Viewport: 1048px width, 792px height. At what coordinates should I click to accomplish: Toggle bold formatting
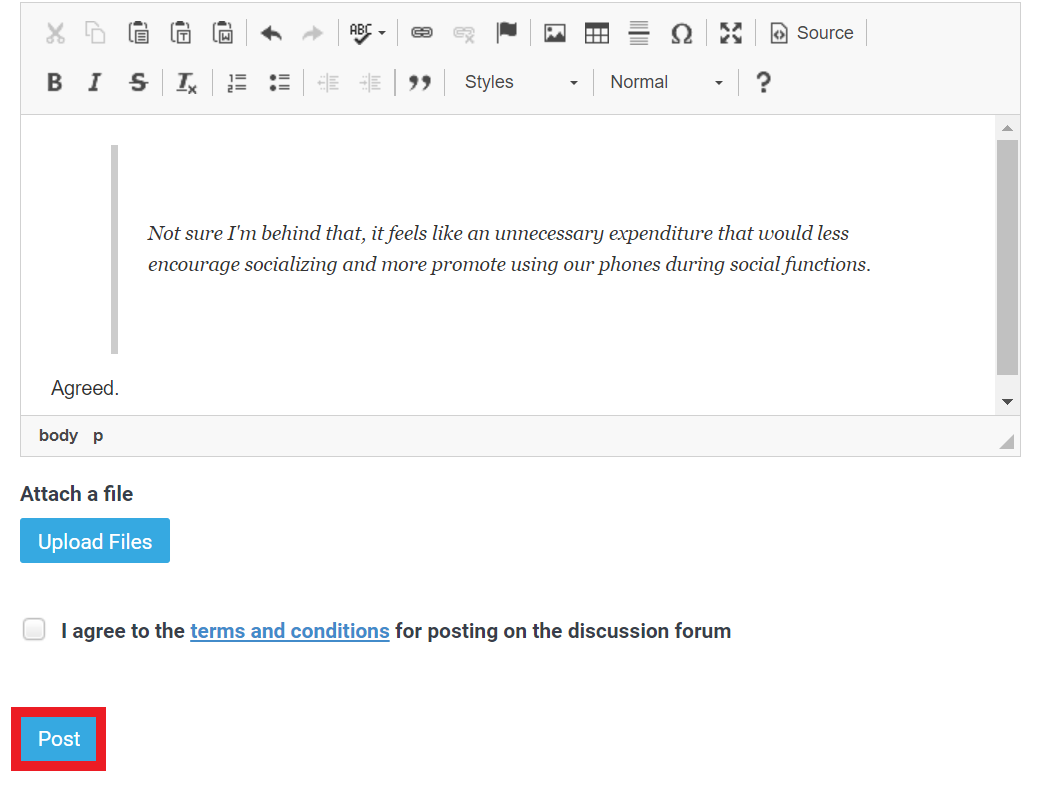[x=55, y=82]
